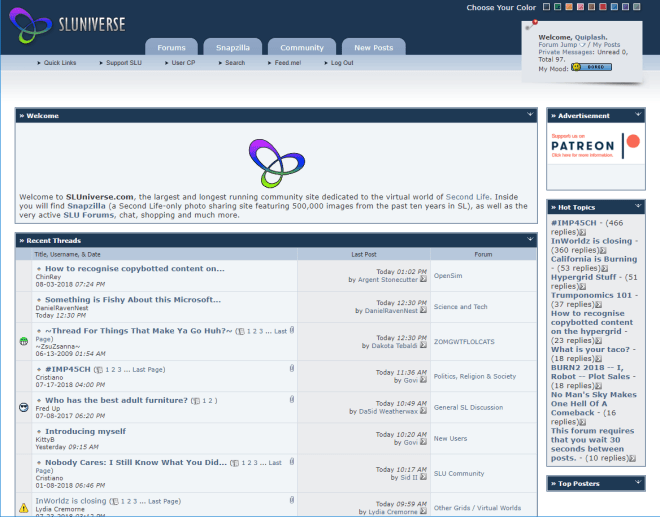Click paperclip on InWorldz is closing thread row

click(x=292, y=500)
